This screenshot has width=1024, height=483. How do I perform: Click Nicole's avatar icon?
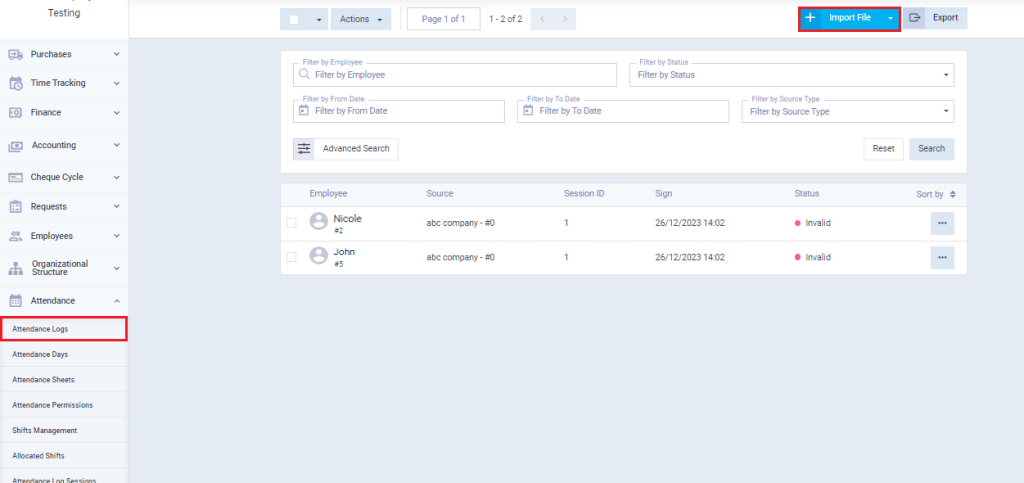(x=318, y=221)
